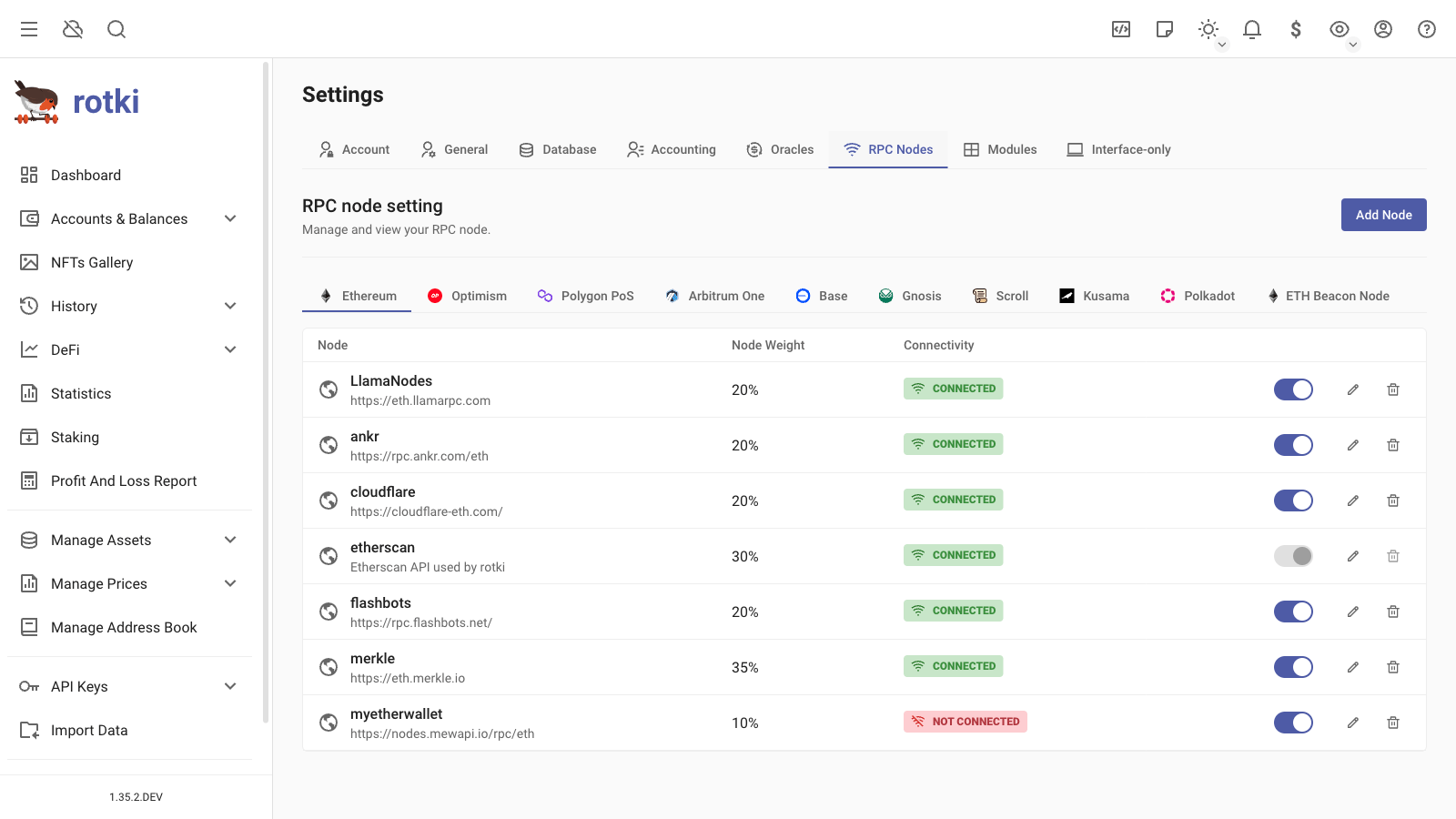Switch to the Database tab
1456x819 pixels.
[x=557, y=149]
